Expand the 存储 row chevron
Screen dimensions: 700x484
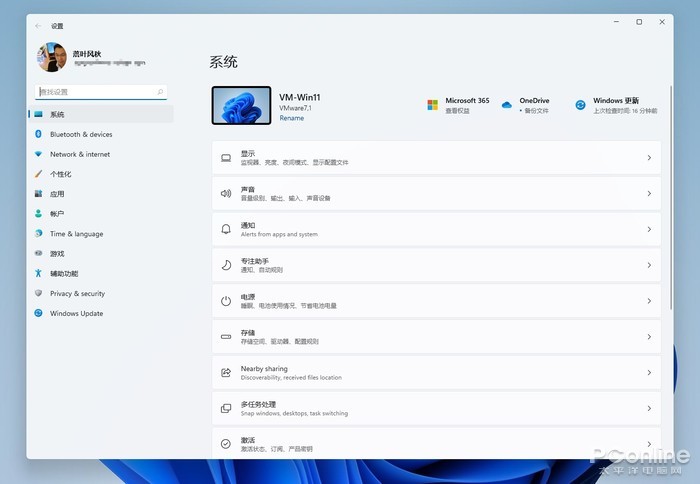tap(649, 336)
